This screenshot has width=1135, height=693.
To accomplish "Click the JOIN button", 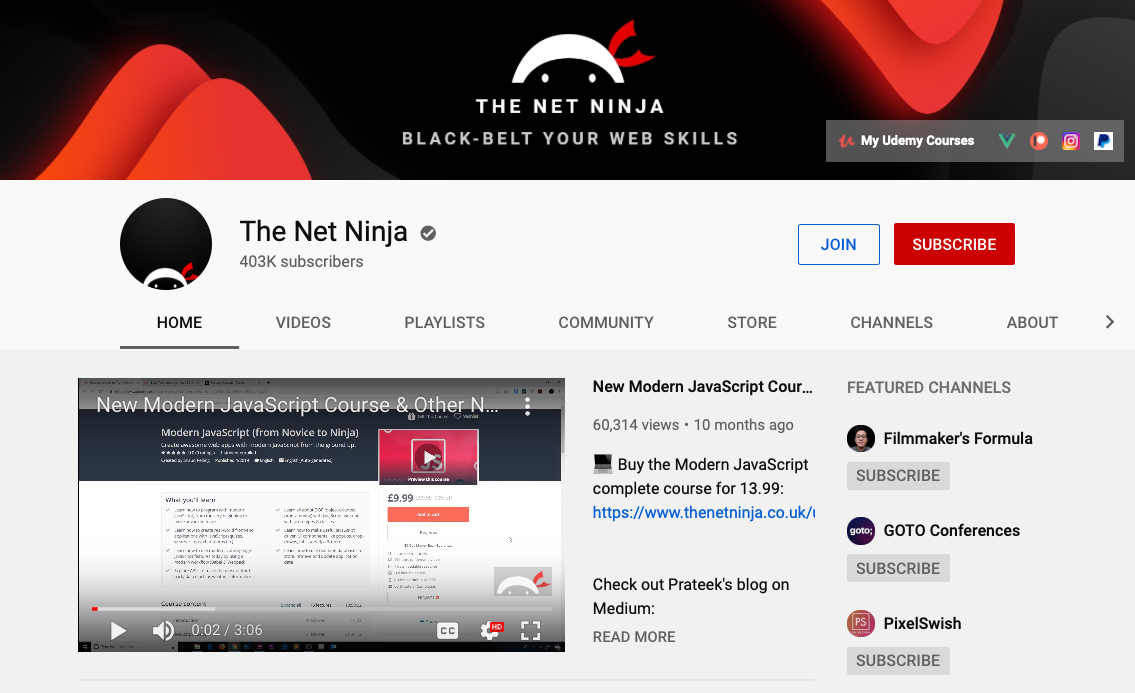I will (x=839, y=245).
